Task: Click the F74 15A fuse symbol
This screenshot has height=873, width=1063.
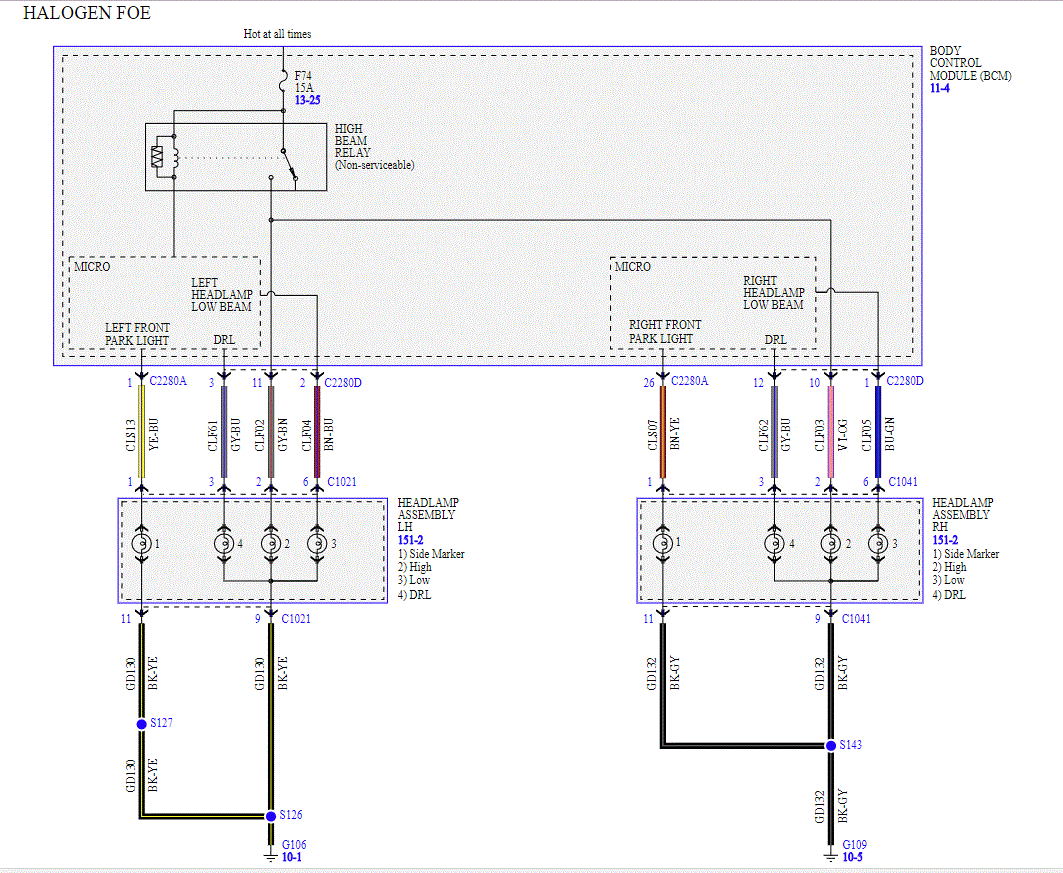Action: 283,85
